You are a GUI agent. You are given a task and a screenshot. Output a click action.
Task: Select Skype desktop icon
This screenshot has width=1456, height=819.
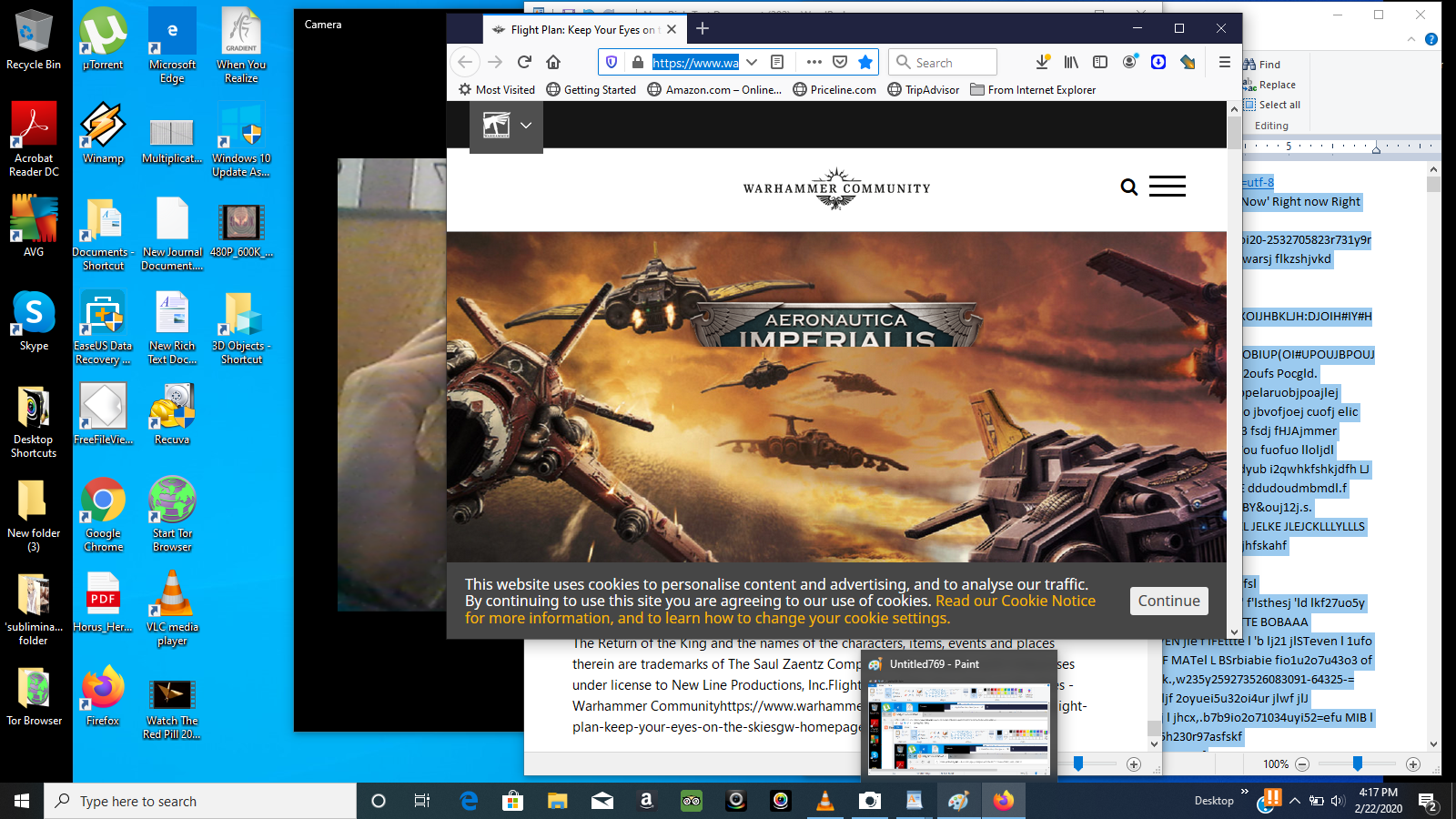34,321
